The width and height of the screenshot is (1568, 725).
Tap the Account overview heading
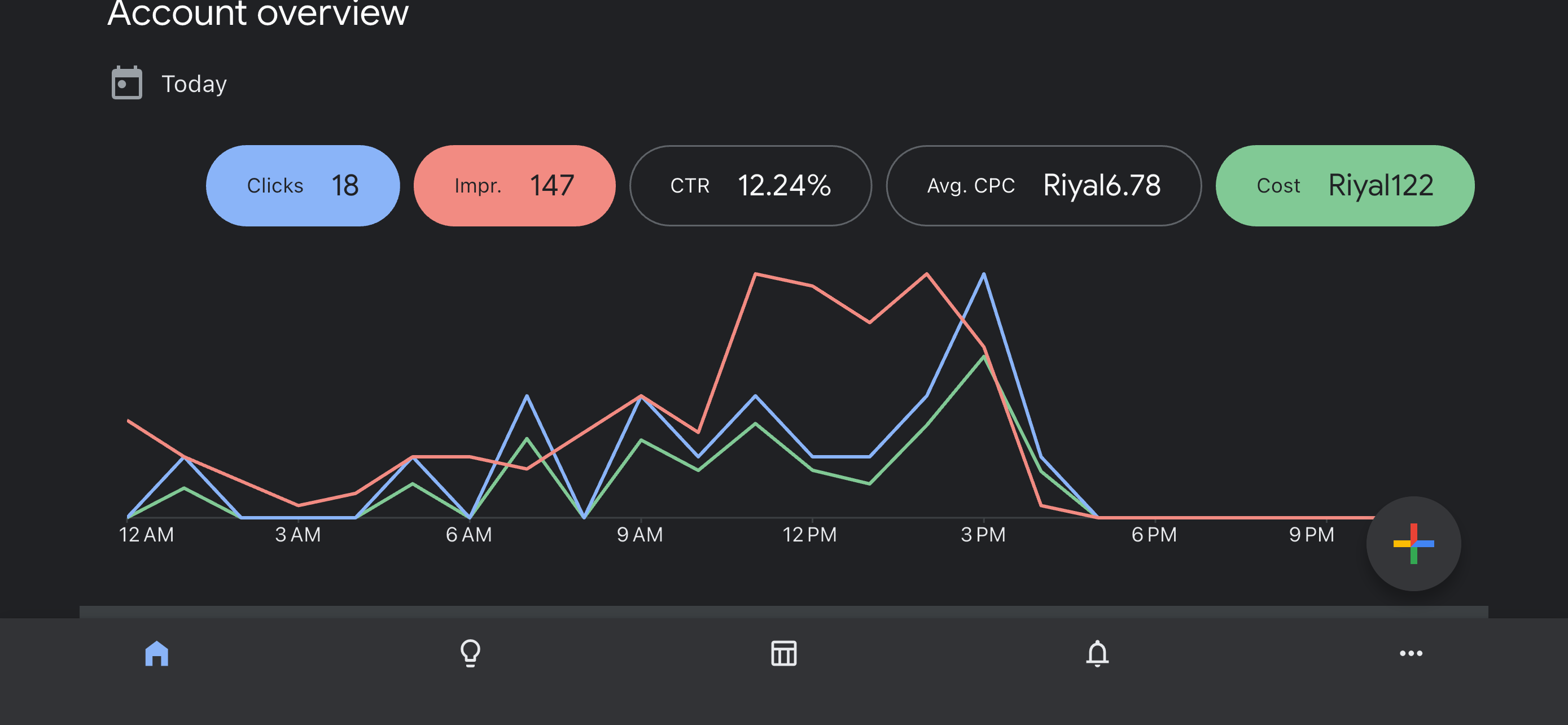[x=257, y=14]
